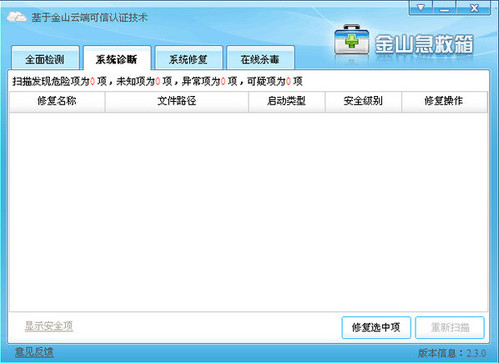499x363 pixels.
Task: Click the 基于金山云端可信认证技术 title text
Action: pos(89,17)
